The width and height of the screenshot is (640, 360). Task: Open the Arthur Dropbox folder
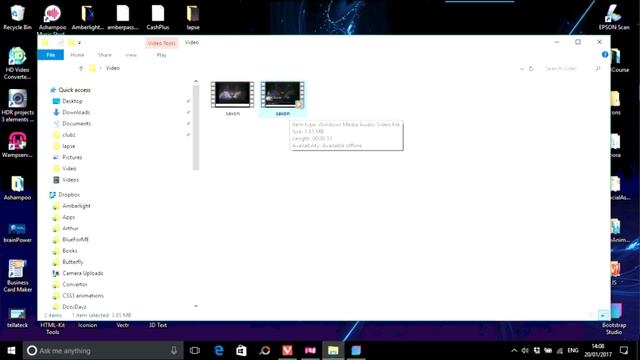tap(70, 228)
